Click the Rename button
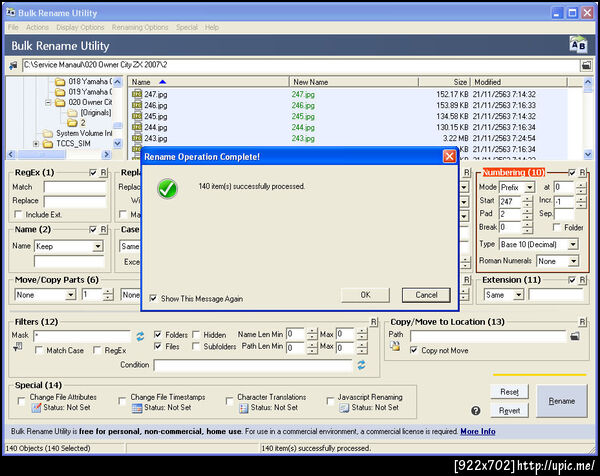This screenshot has height=476, width=600. point(562,401)
